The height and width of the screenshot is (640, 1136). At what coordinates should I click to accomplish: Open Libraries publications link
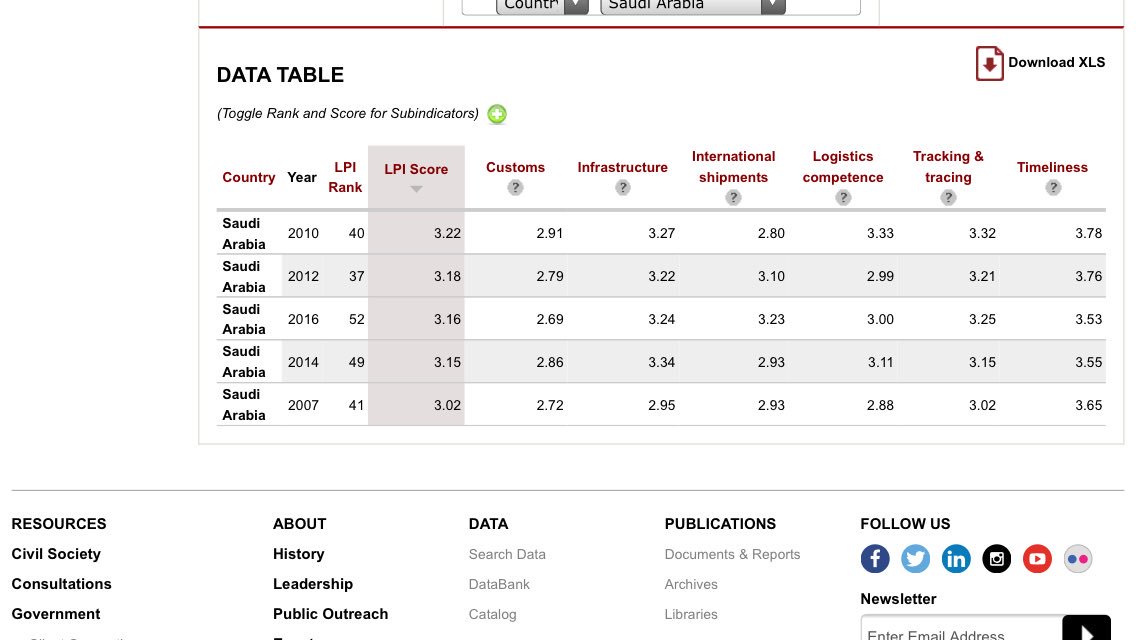click(x=691, y=615)
